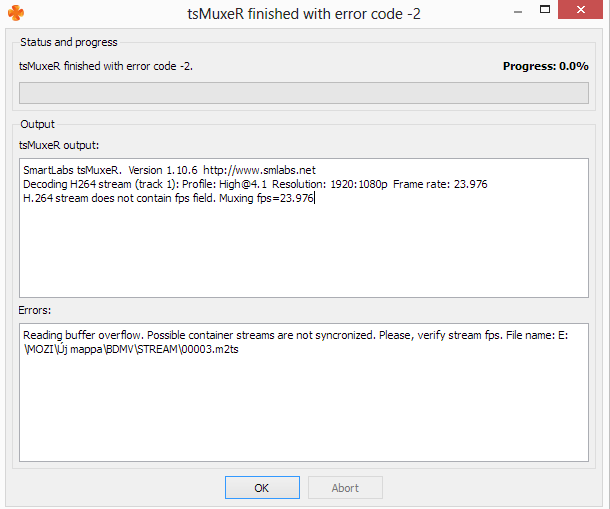Click the empty progress bar

(304, 94)
